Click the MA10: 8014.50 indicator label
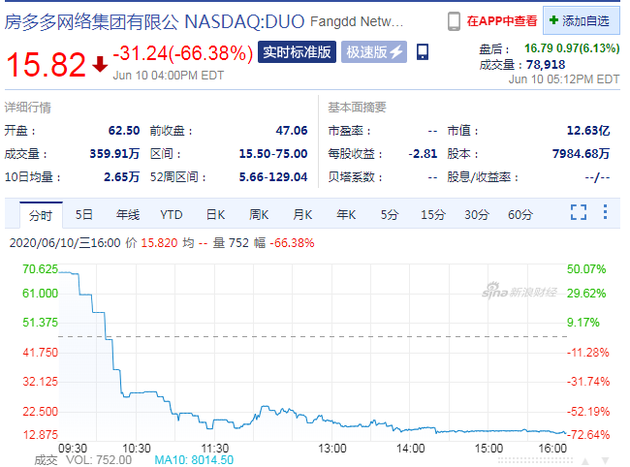Viewport: 630px width, 467px height. click(194, 460)
